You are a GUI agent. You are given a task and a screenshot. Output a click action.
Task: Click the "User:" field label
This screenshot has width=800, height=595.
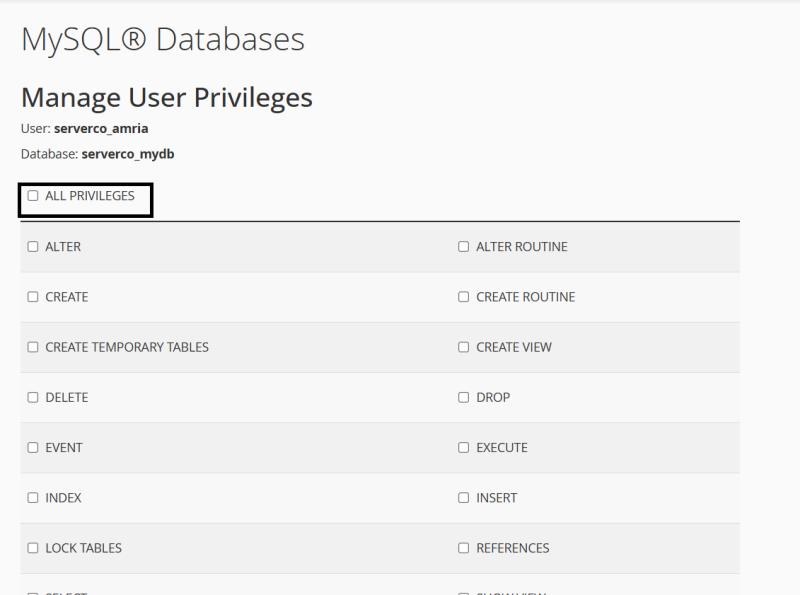point(35,129)
